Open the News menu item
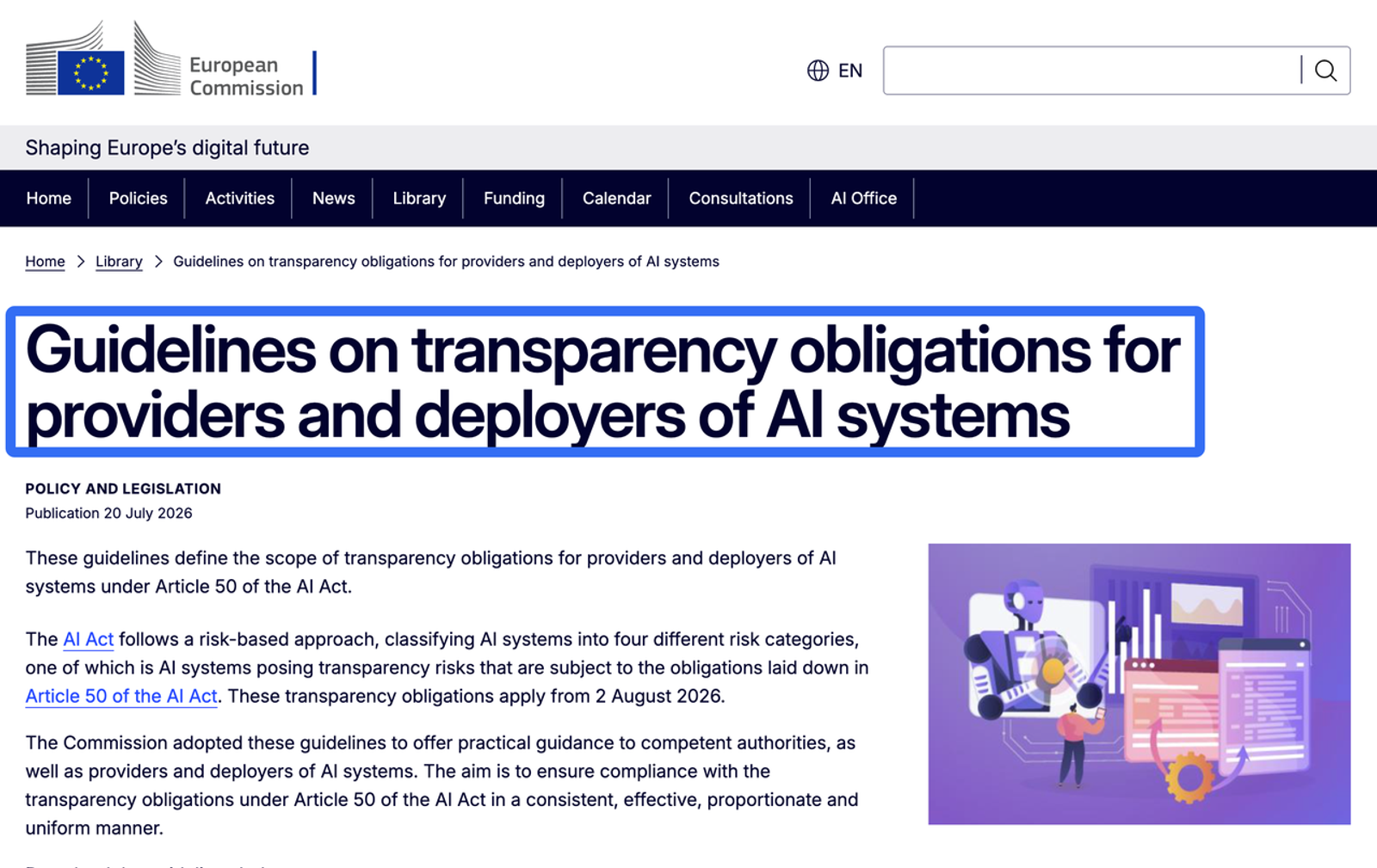 pyautogui.click(x=333, y=198)
